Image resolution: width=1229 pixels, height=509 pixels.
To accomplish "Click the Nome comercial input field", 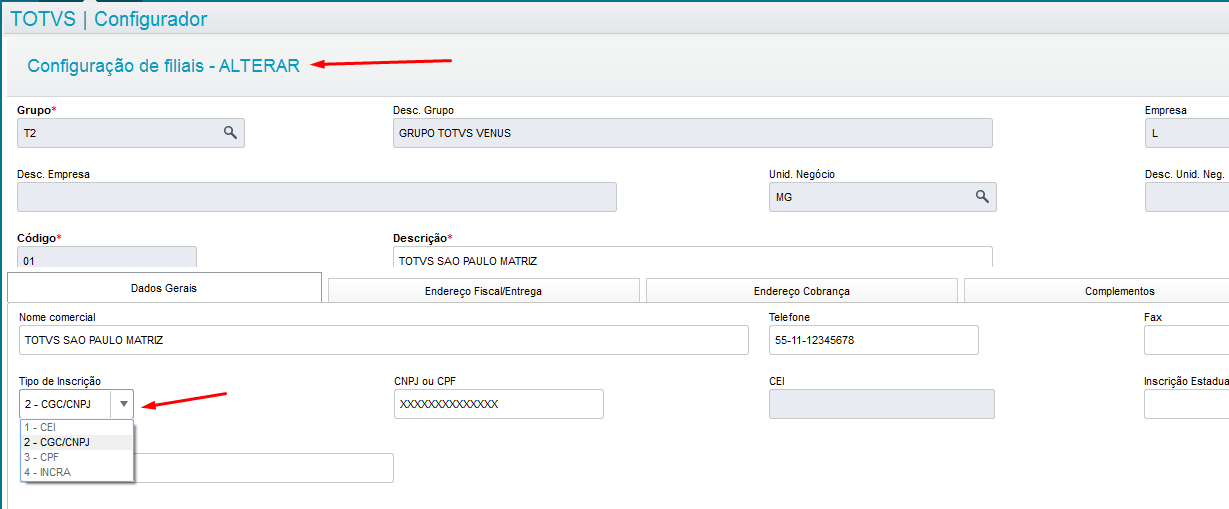I will pos(384,340).
